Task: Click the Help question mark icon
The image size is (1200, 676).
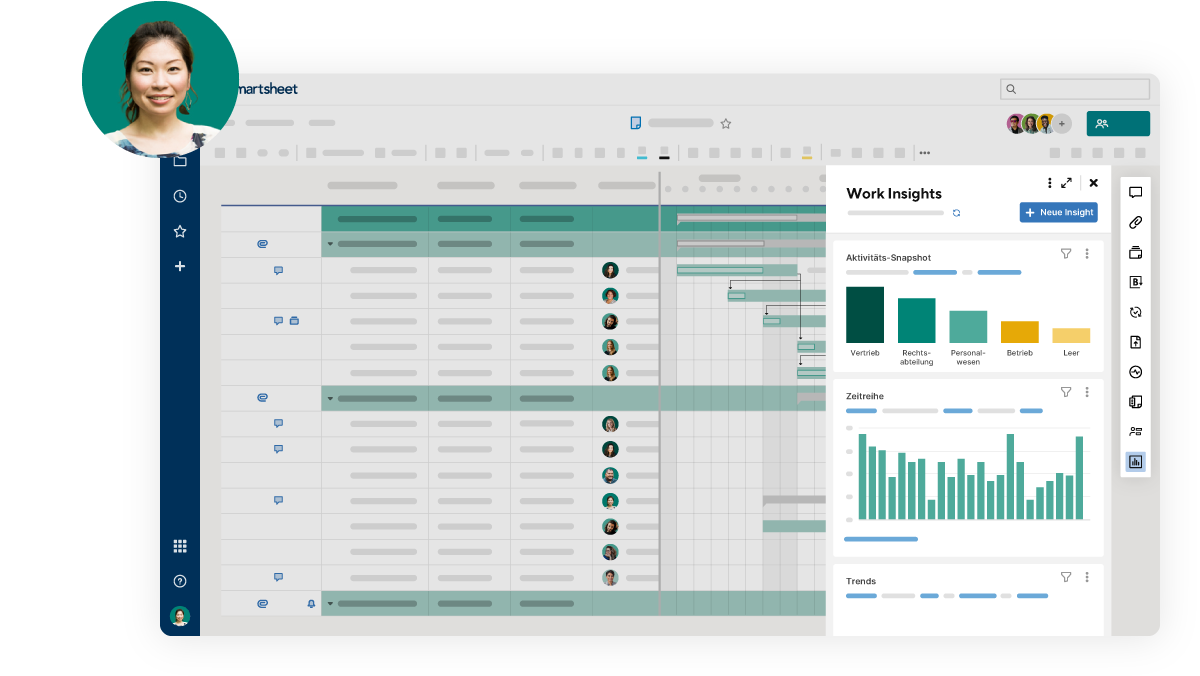Action: click(x=180, y=581)
